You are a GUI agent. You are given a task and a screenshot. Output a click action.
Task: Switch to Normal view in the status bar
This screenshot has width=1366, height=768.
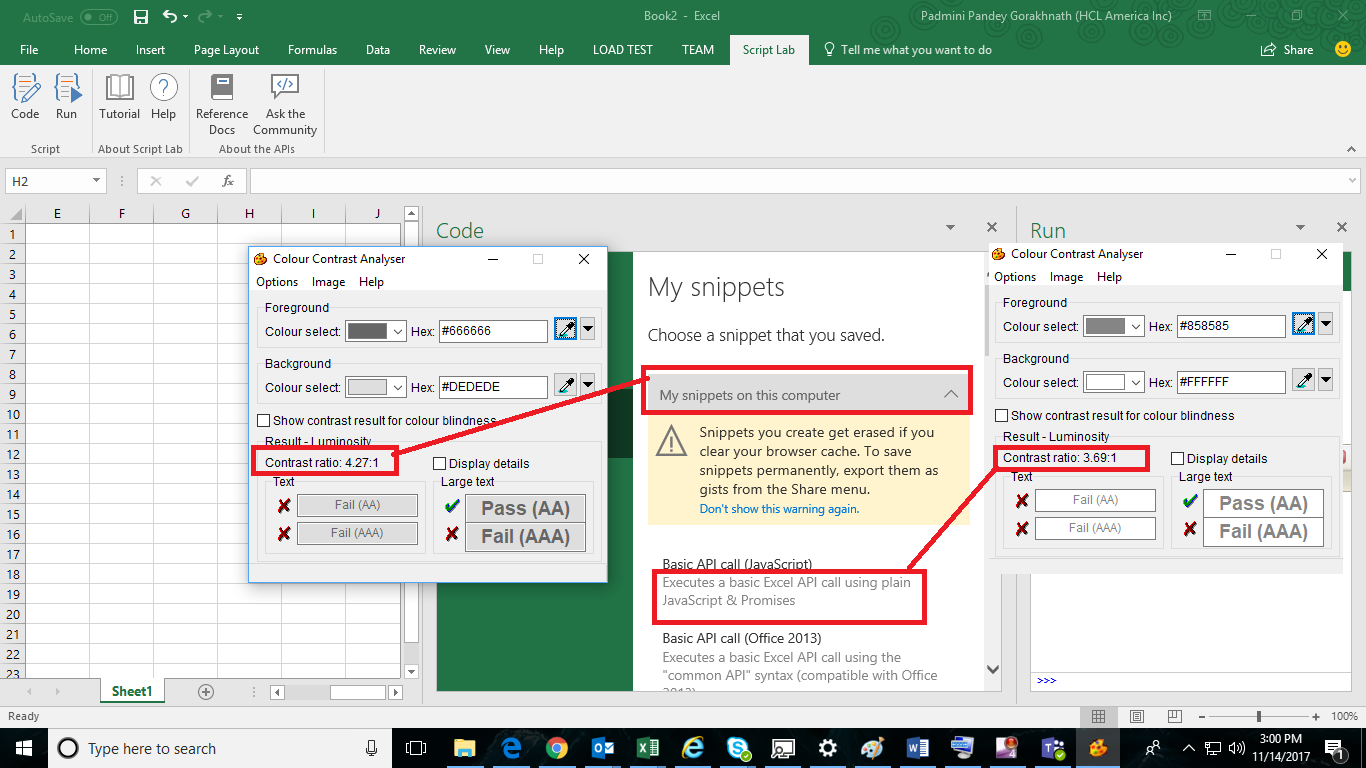tap(1098, 716)
